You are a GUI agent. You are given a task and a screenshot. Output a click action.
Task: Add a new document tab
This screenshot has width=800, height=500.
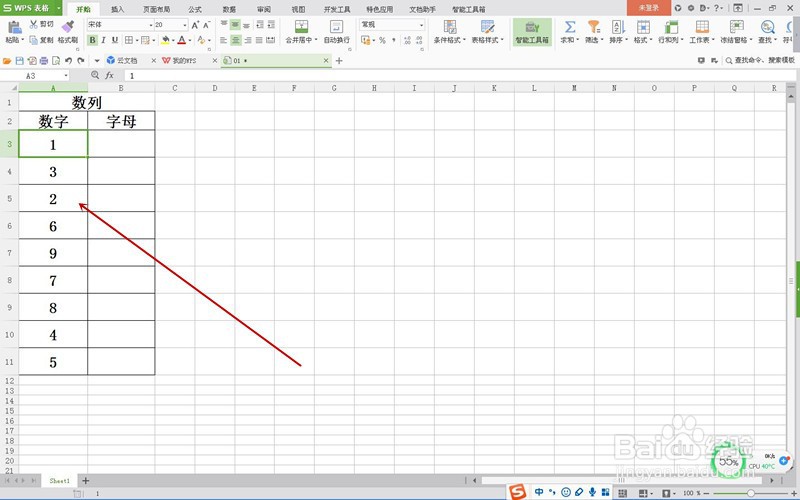[339, 61]
